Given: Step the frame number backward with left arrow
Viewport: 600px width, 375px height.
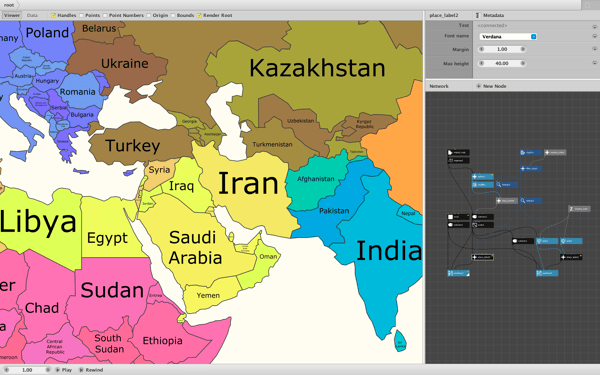Looking at the screenshot, I should (x=6, y=370).
